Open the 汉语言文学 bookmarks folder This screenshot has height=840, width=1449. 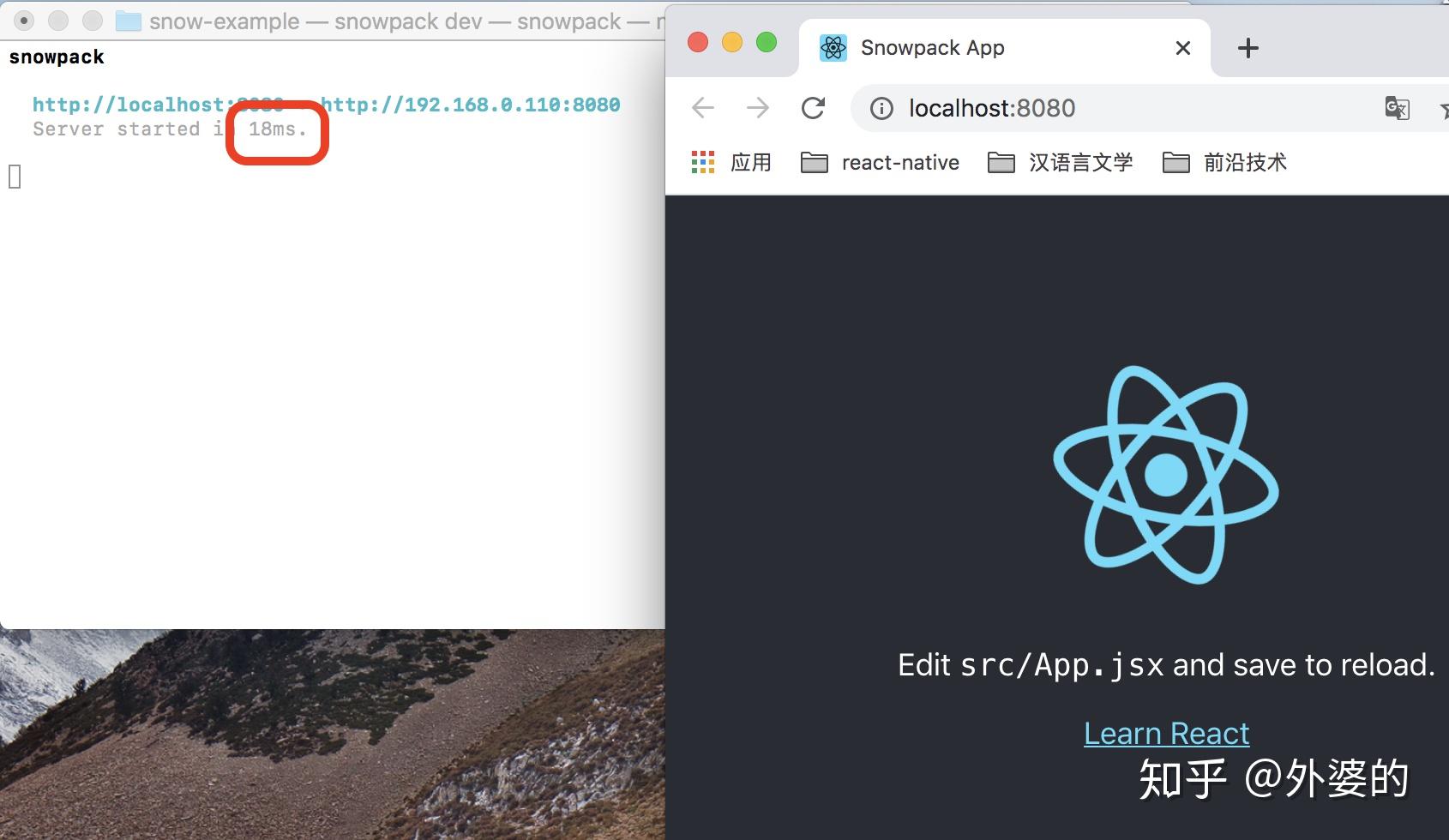pyautogui.click(x=1081, y=162)
